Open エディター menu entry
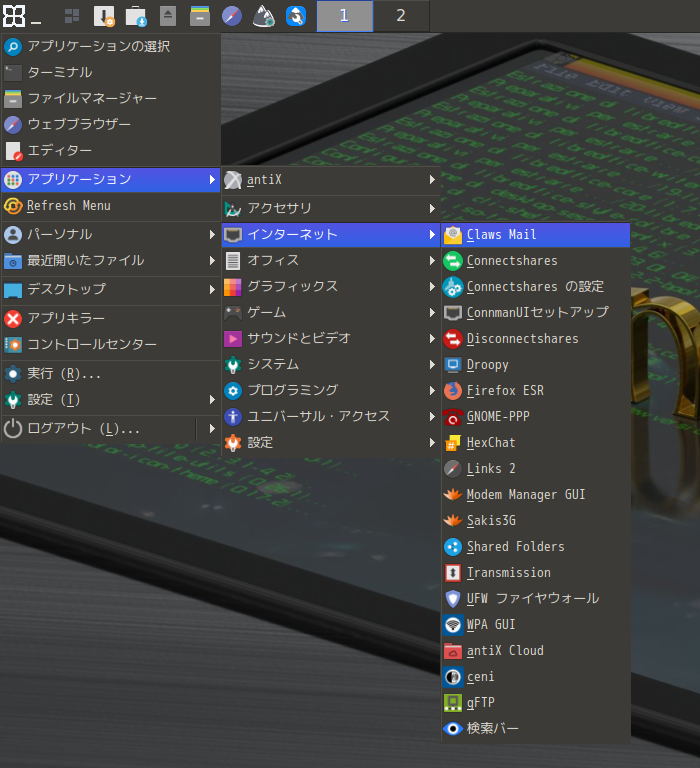This screenshot has width=700, height=768. [x=111, y=151]
